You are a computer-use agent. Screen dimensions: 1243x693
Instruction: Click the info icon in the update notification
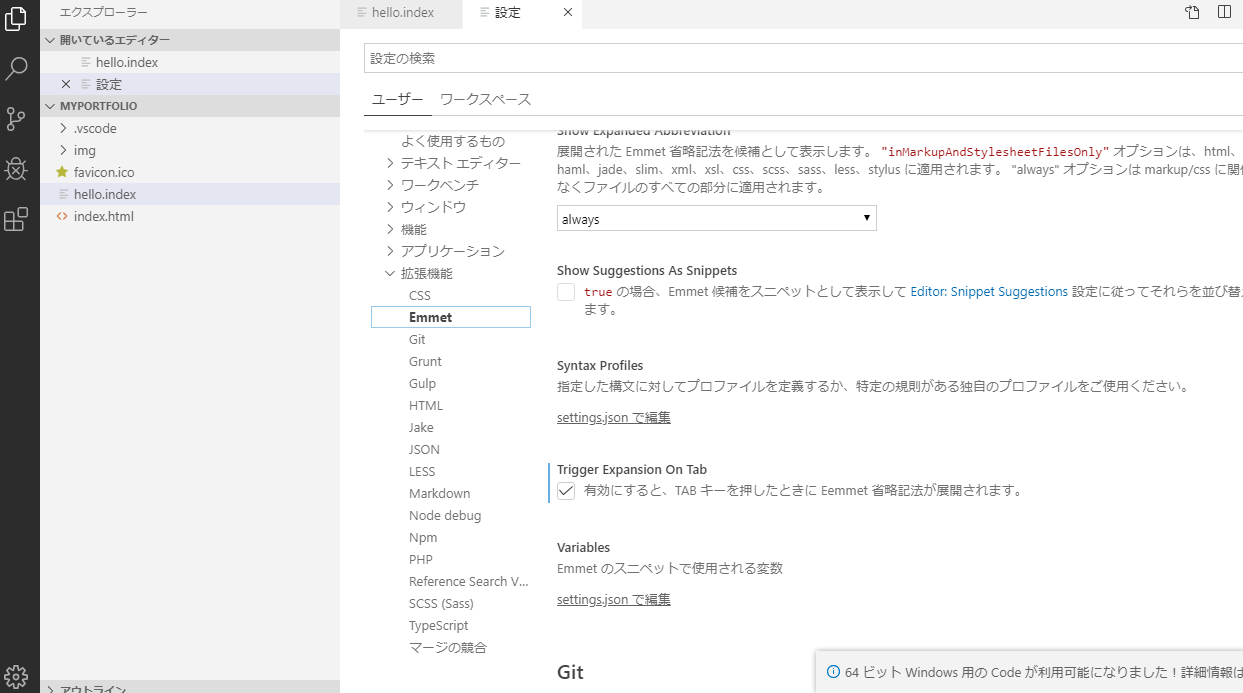pyautogui.click(x=833, y=672)
